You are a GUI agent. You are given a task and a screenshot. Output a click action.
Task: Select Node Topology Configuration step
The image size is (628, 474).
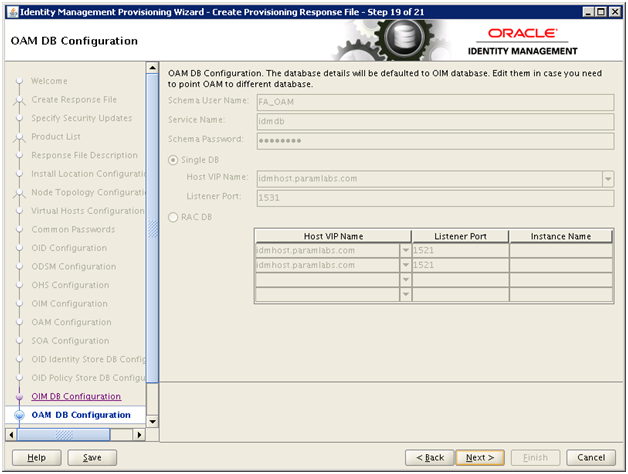pyautogui.click(x=89, y=192)
